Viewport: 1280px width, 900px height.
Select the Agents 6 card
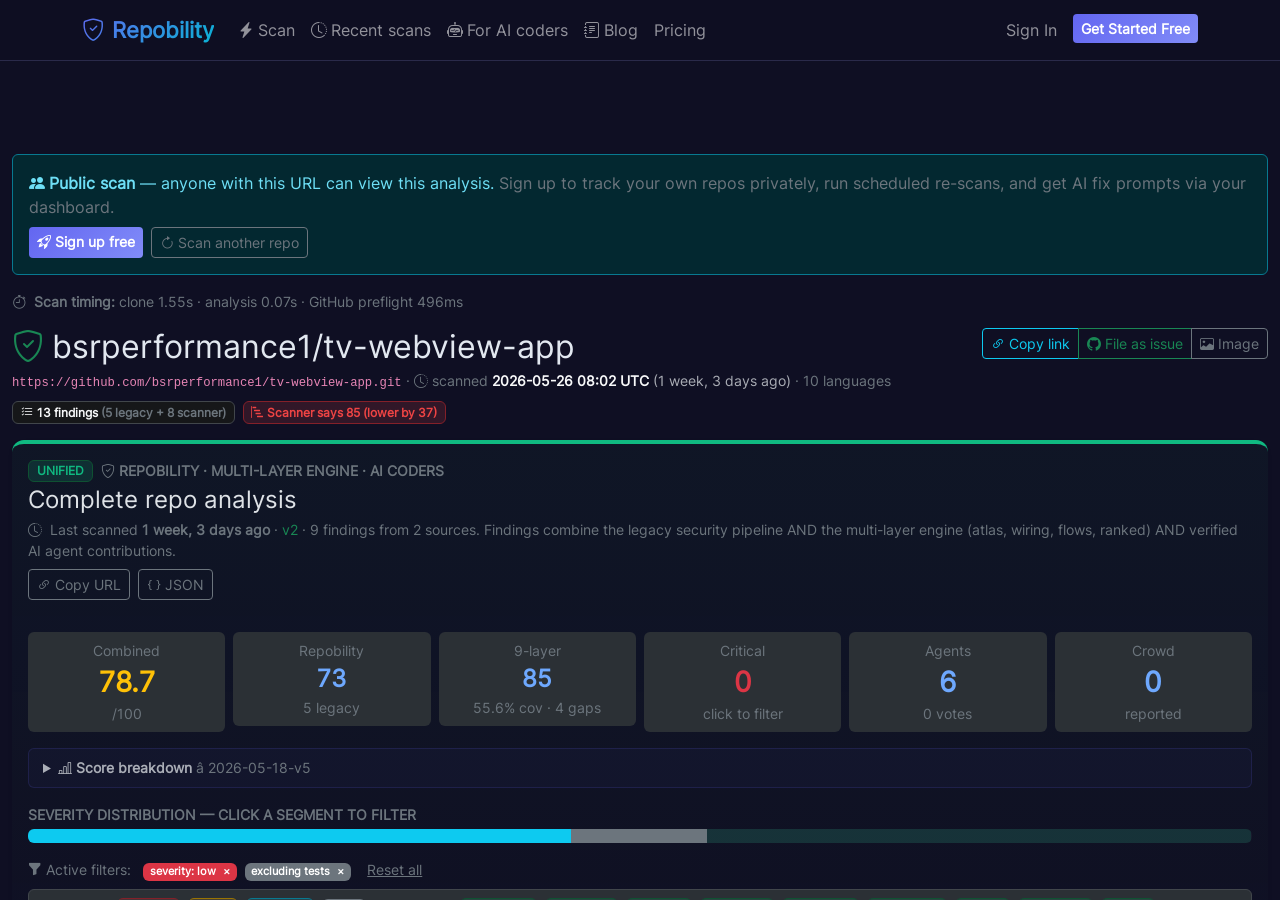pyautogui.click(x=948, y=682)
